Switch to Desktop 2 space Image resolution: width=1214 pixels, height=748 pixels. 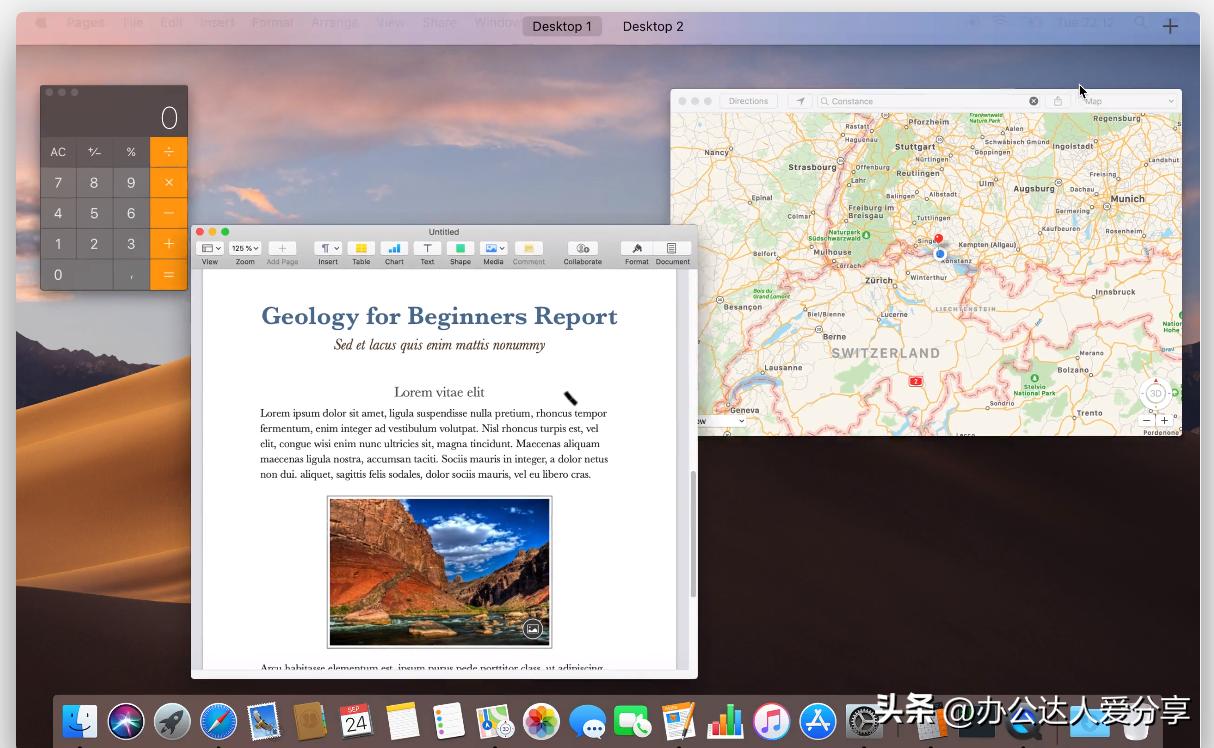click(653, 26)
